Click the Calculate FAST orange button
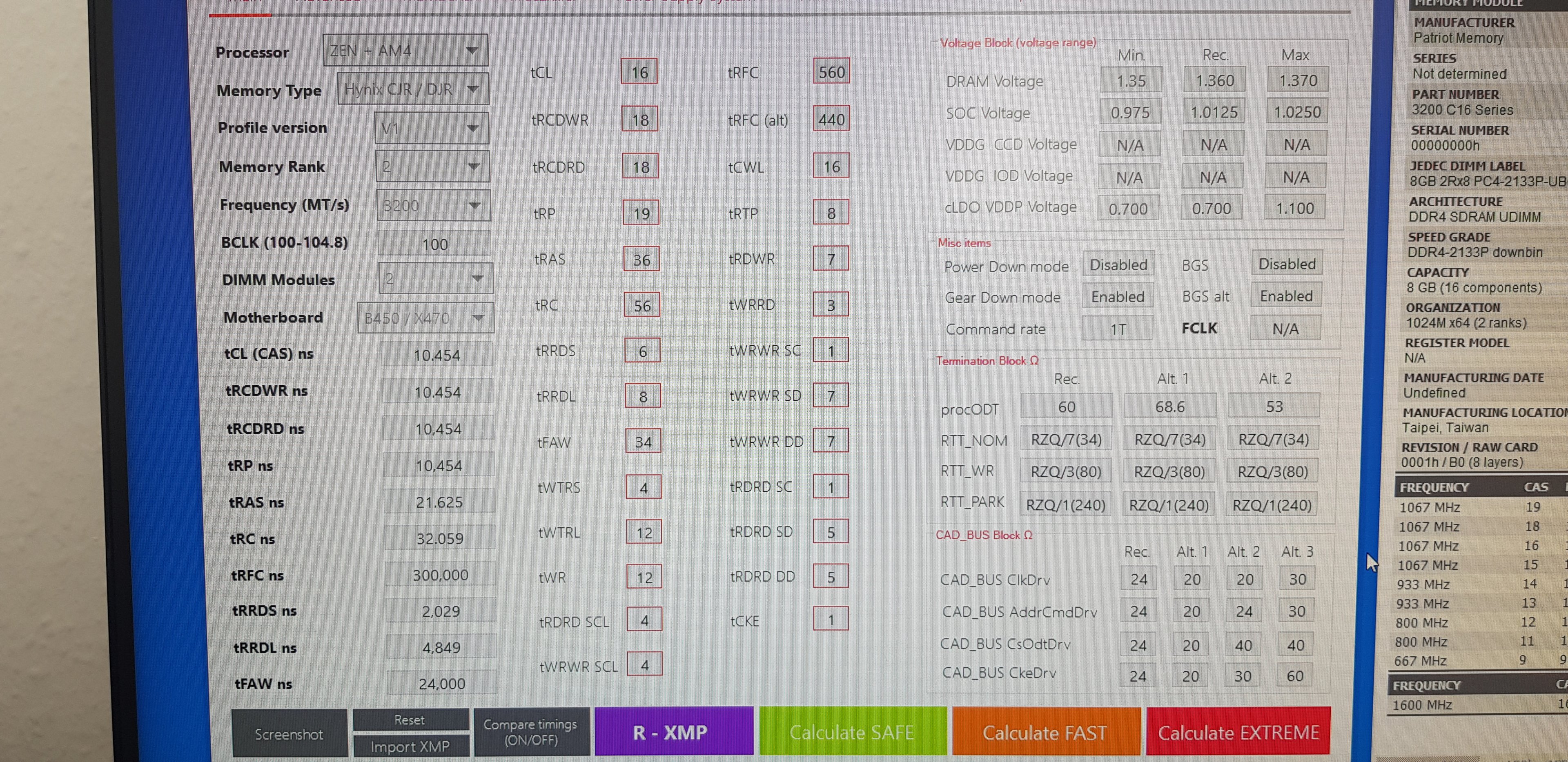Screen dimensions: 1568x762 pos(1045,732)
